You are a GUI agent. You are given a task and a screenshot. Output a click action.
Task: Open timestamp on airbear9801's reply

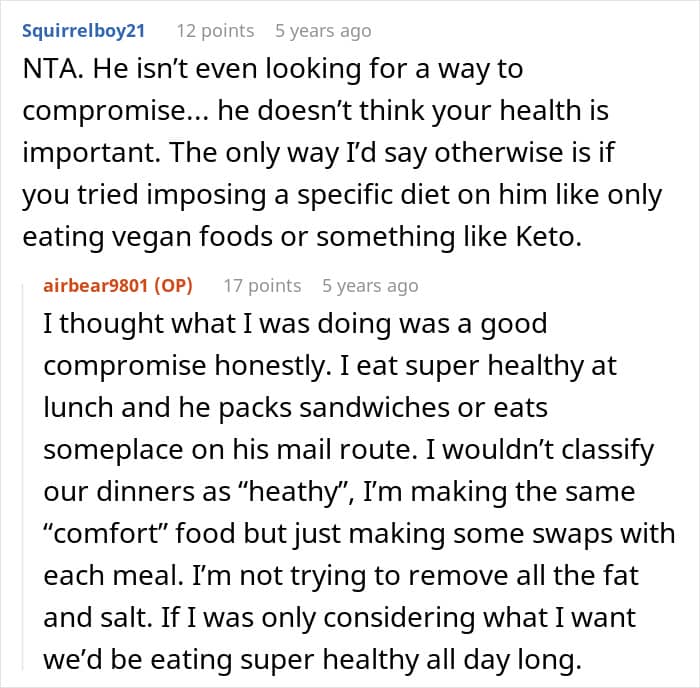click(370, 286)
